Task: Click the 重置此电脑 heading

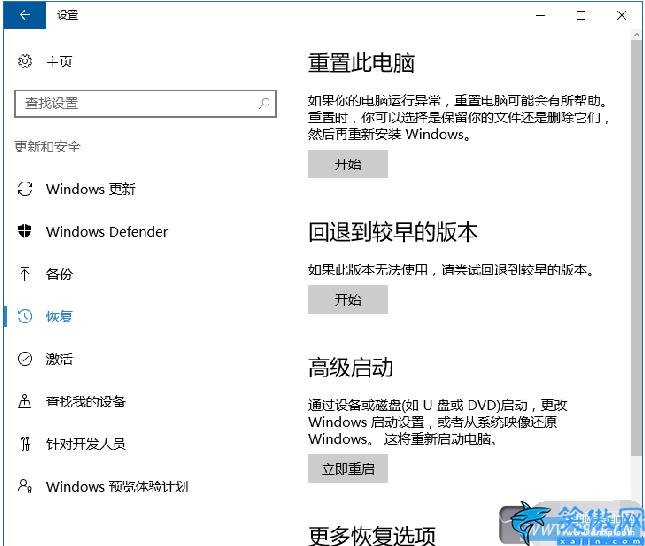Action: point(361,63)
